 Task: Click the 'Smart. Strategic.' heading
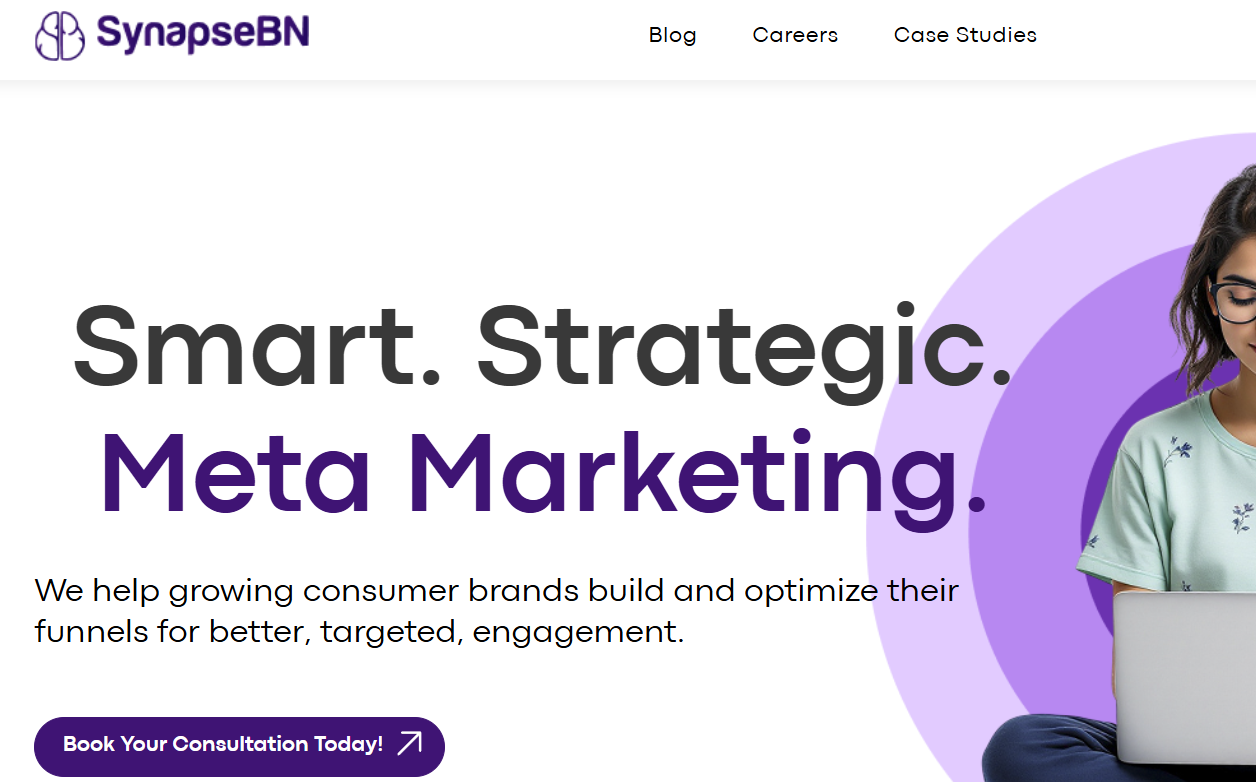tap(545, 352)
